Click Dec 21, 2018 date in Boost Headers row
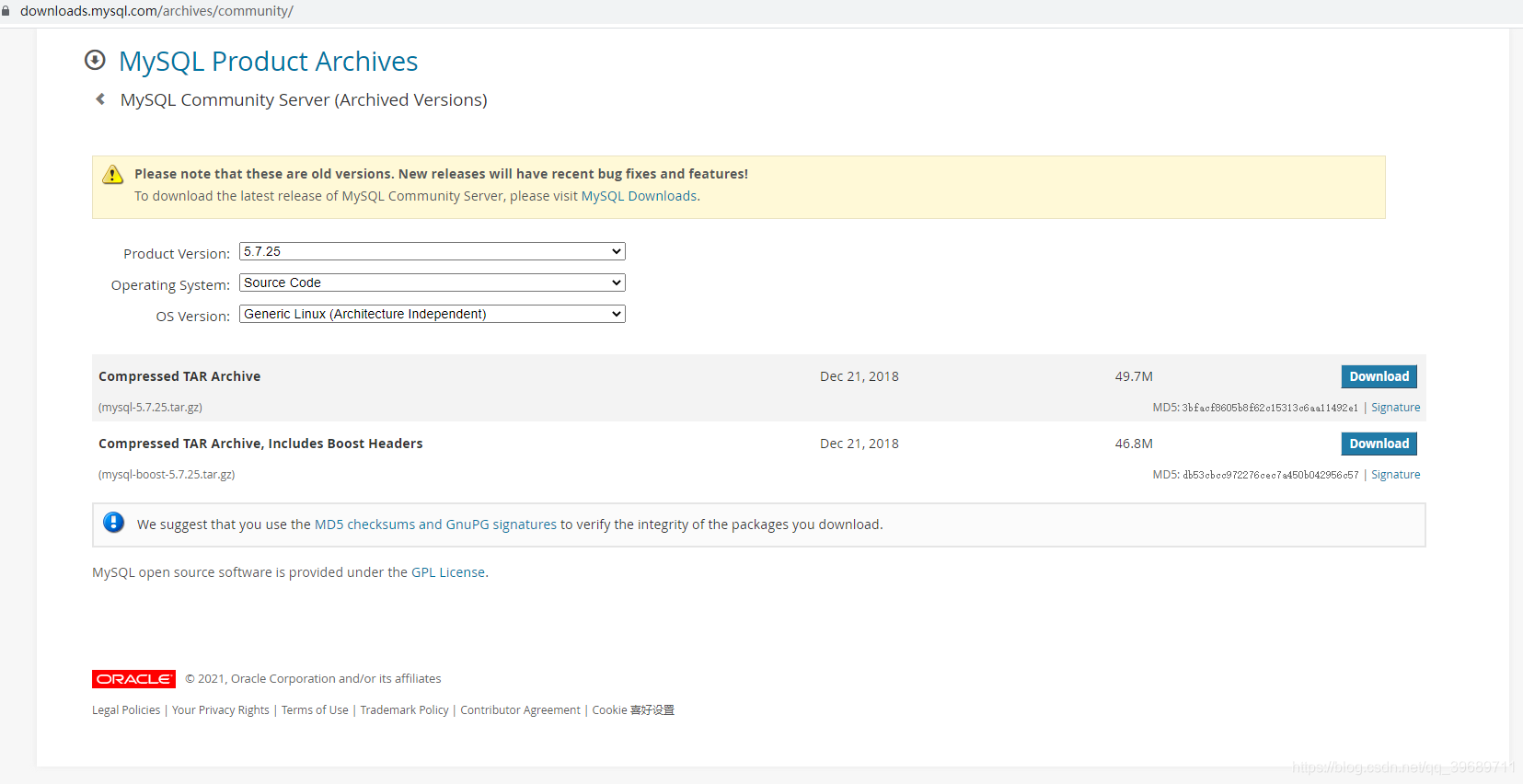 (860, 444)
